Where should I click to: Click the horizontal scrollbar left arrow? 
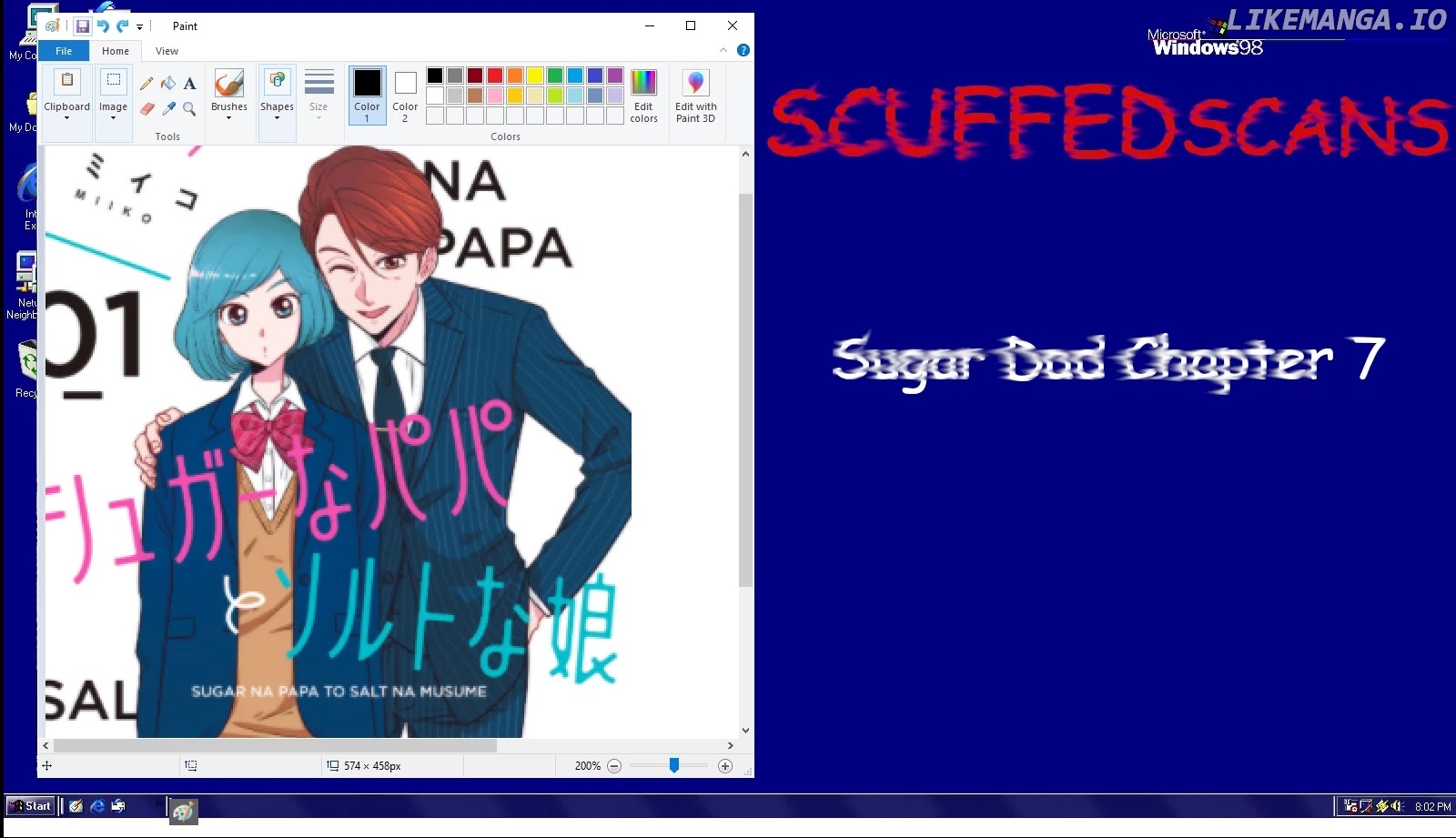(46, 745)
